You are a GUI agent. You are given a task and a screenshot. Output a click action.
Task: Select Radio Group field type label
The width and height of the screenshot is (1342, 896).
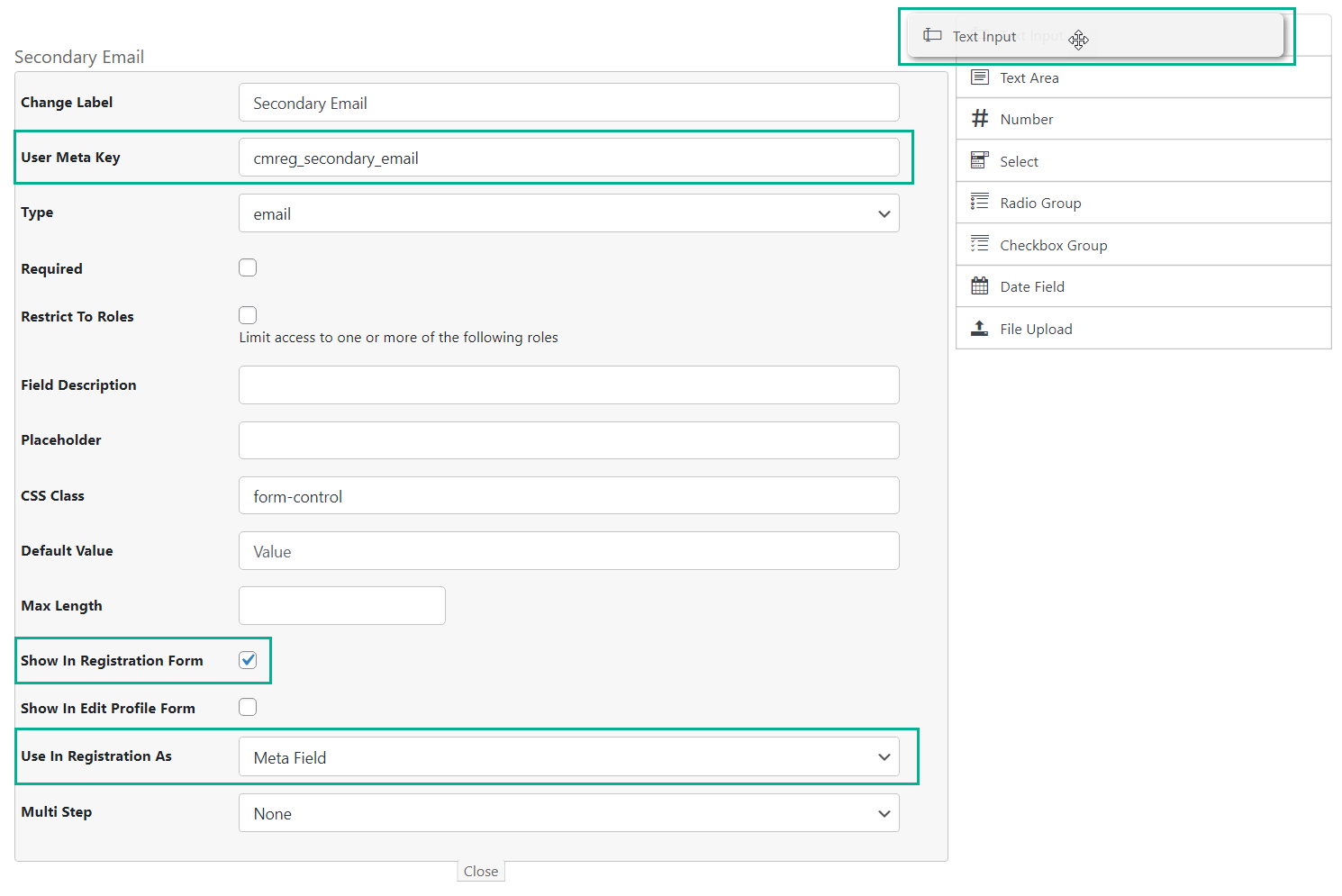coord(1040,204)
